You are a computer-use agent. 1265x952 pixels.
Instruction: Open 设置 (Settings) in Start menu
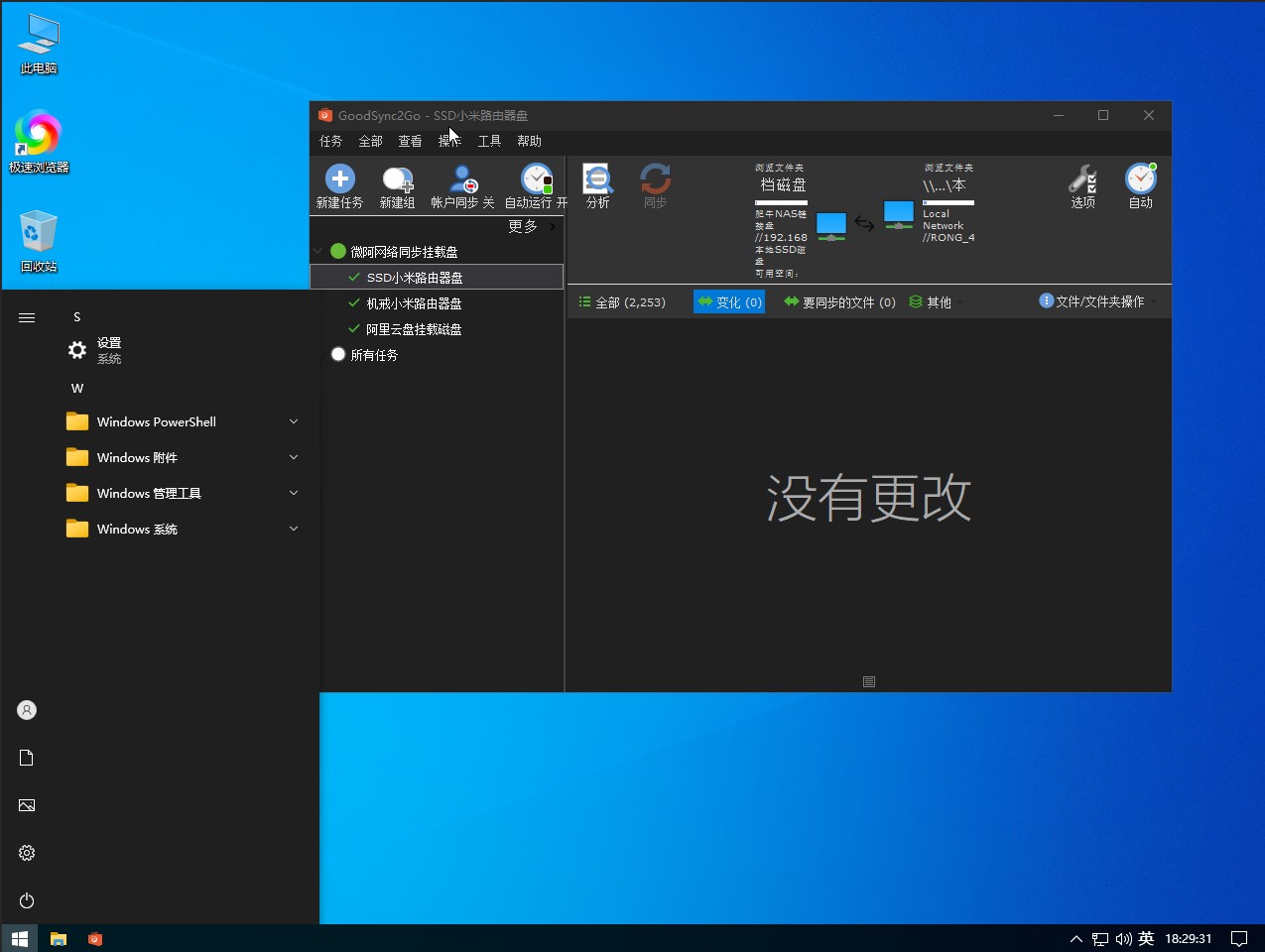pyautogui.click(x=184, y=350)
